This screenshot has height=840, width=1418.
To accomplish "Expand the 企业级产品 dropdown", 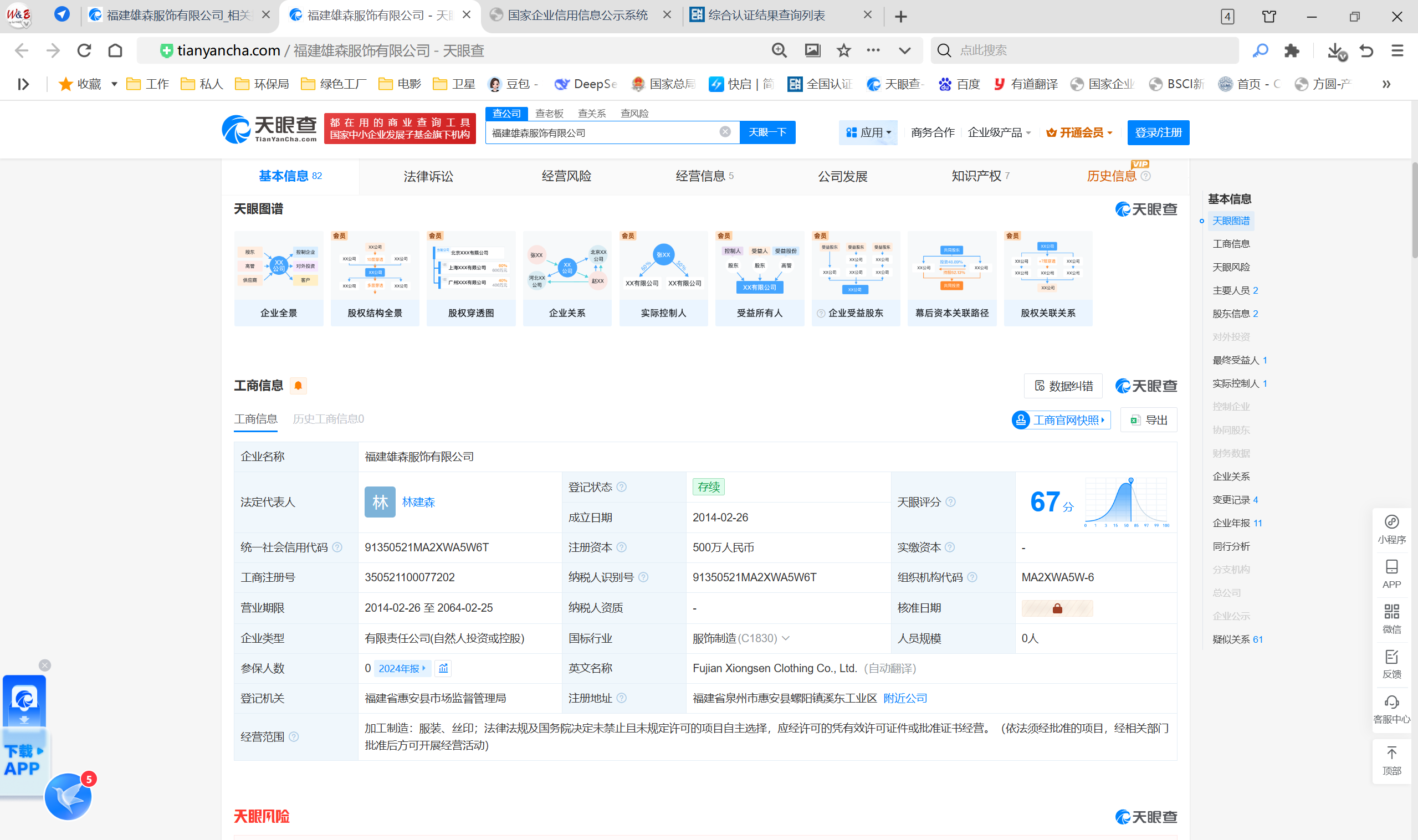I will pyautogui.click(x=999, y=132).
